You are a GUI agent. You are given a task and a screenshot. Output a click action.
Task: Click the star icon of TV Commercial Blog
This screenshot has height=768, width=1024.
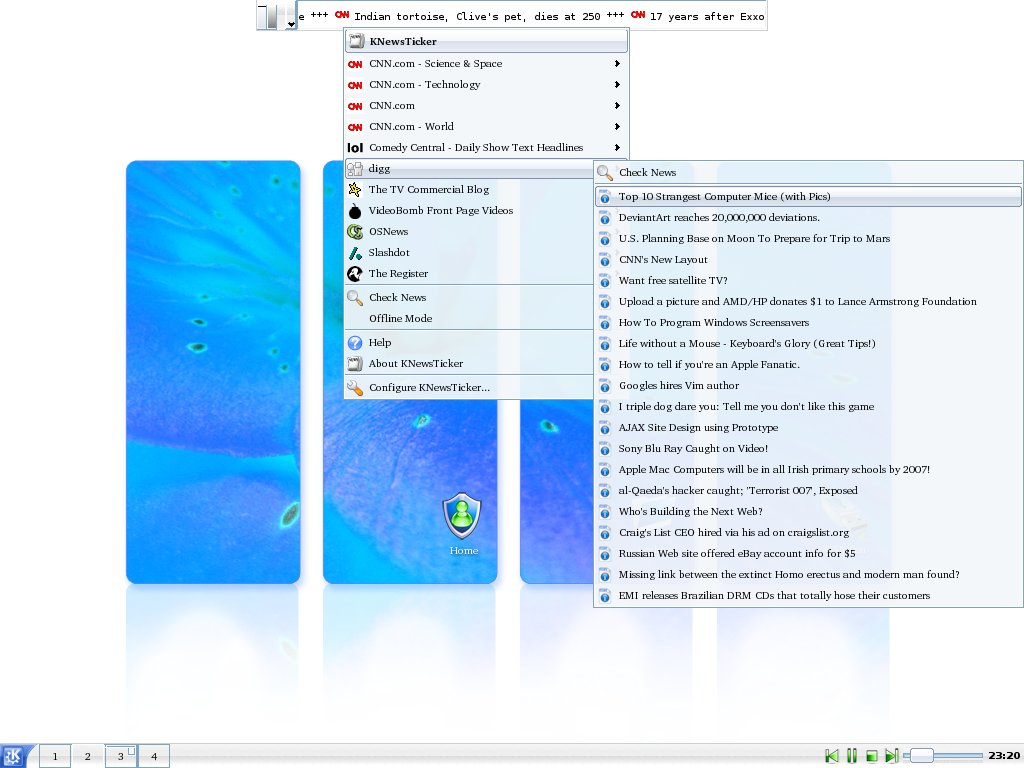355,189
